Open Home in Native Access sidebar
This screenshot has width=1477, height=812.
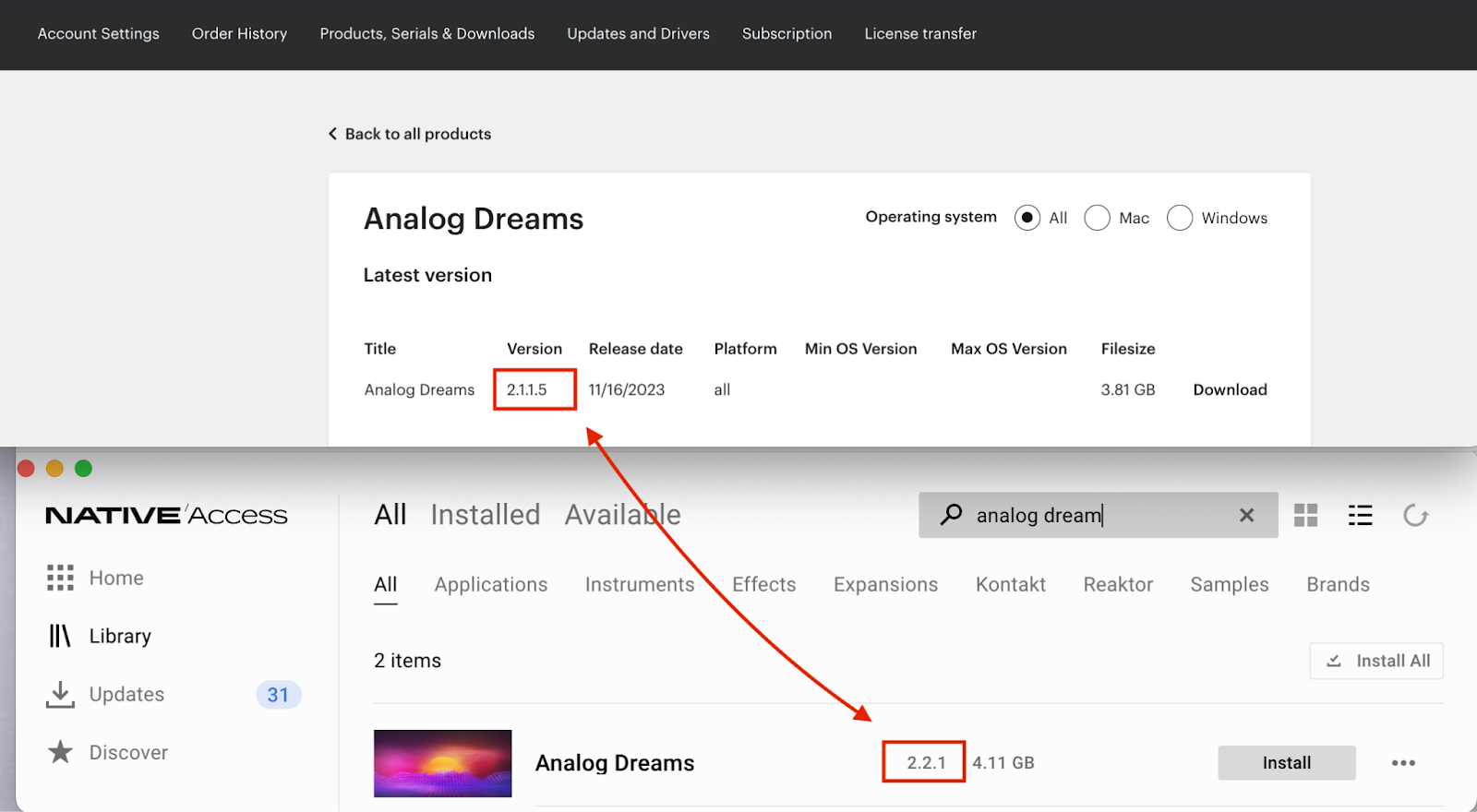tap(116, 578)
